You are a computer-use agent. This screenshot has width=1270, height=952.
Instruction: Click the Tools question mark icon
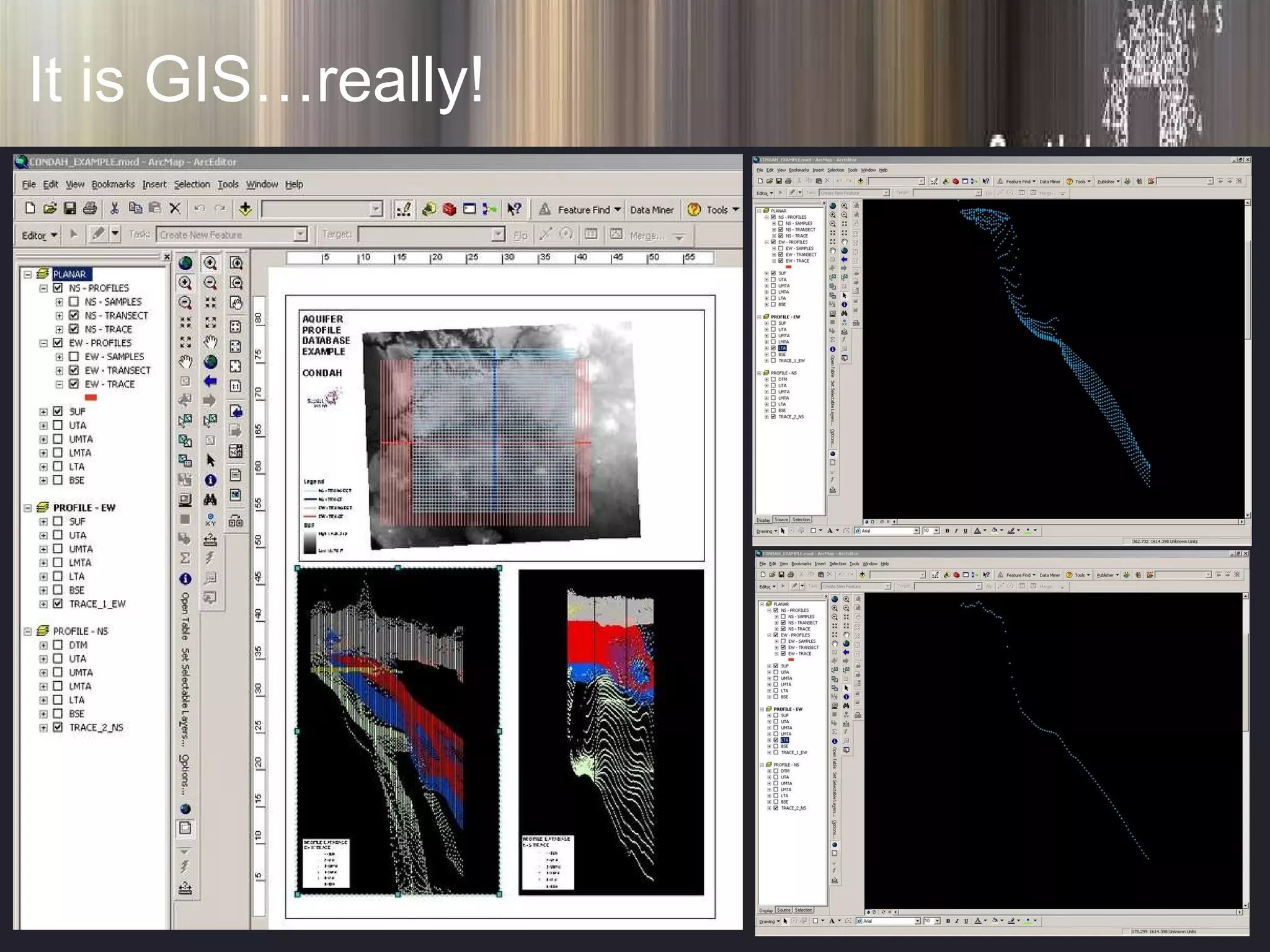pyautogui.click(x=694, y=209)
